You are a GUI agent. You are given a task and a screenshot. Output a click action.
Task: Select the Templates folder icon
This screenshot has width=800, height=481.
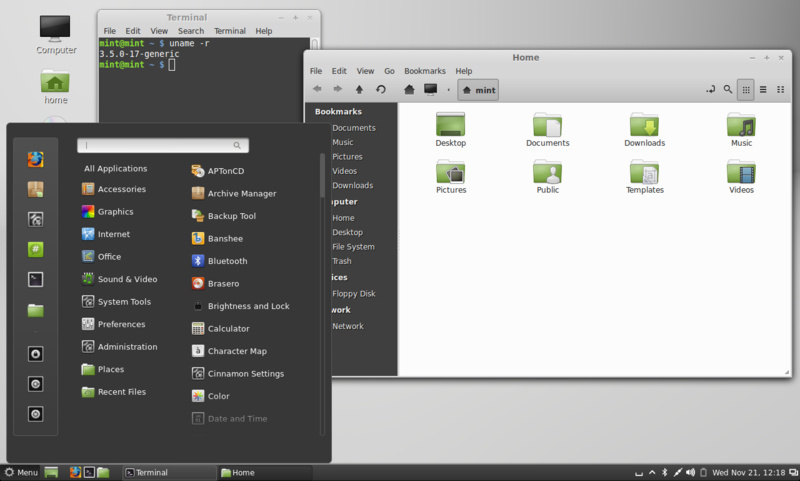[644, 176]
